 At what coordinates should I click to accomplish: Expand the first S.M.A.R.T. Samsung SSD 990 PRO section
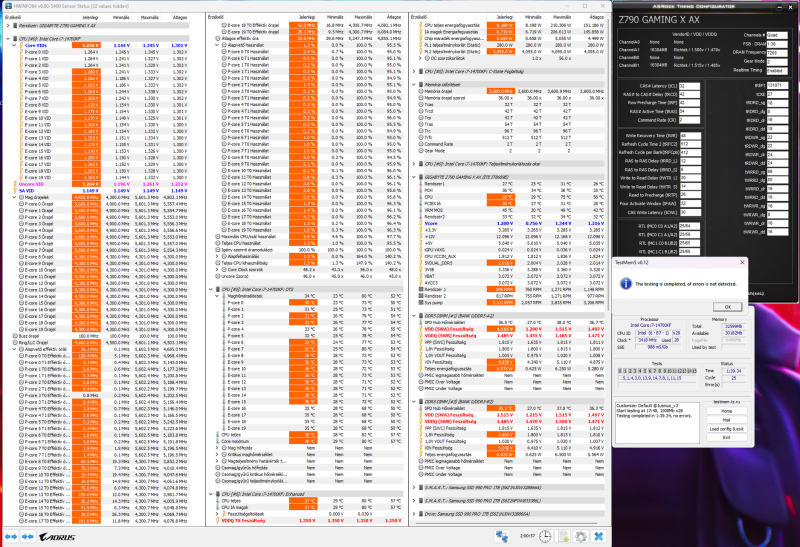414,487
